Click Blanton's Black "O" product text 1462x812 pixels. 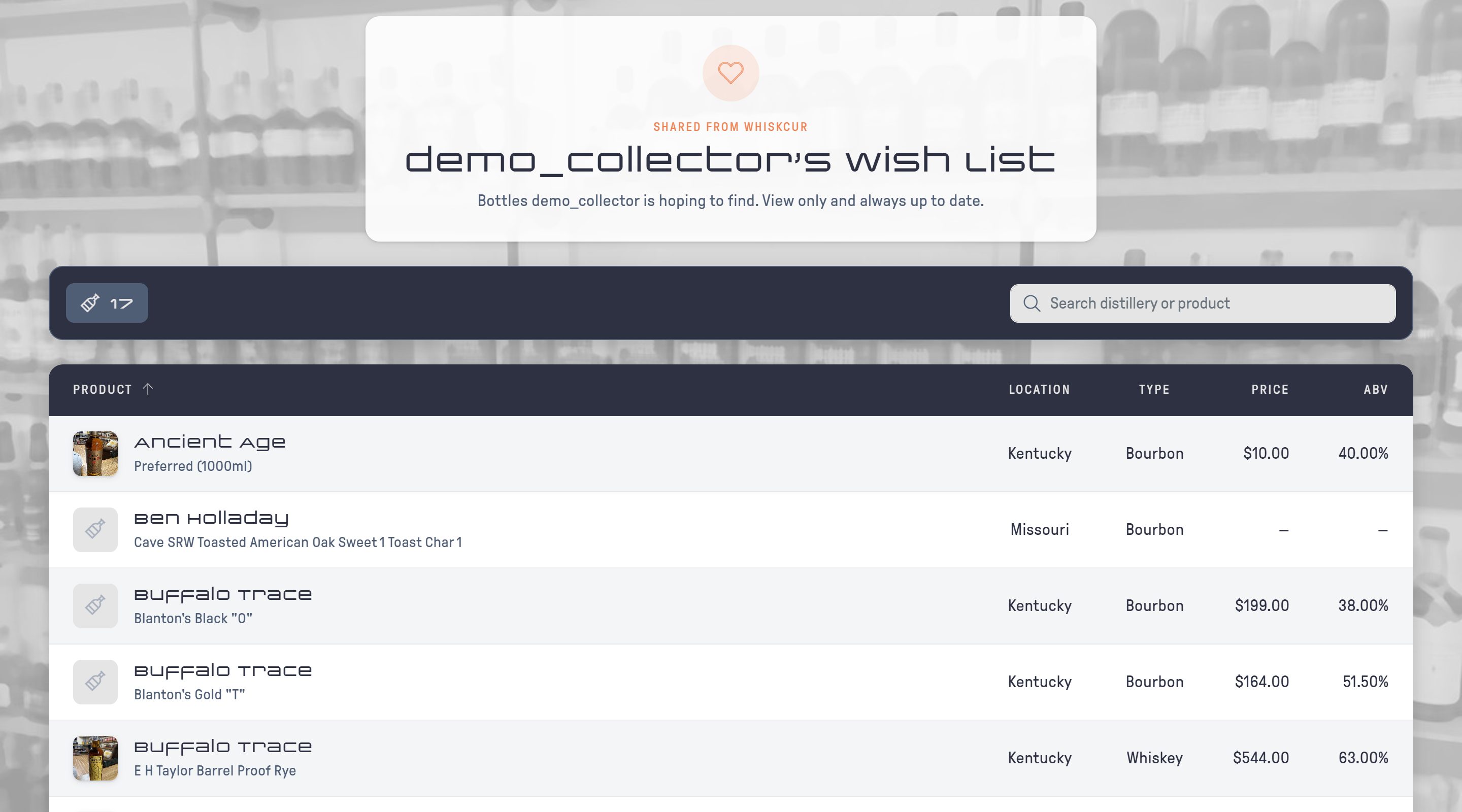193,618
